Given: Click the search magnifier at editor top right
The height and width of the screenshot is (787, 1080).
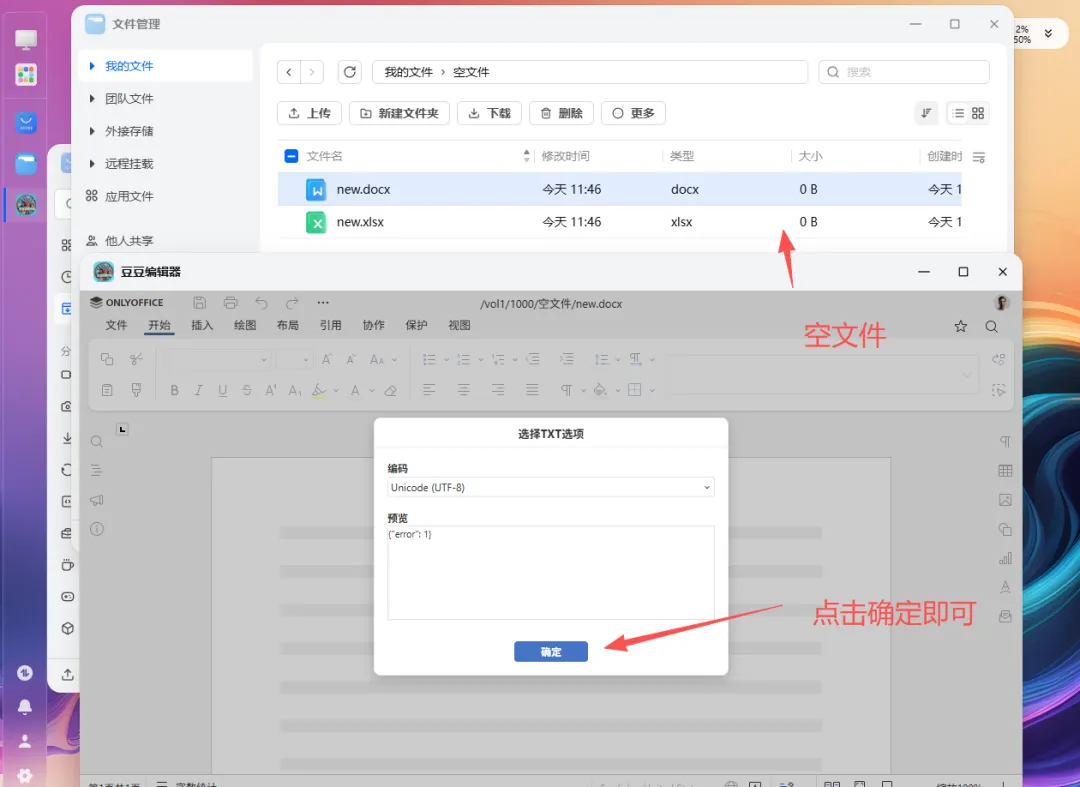Looking at the screenshot, I should tap(991, 326).
